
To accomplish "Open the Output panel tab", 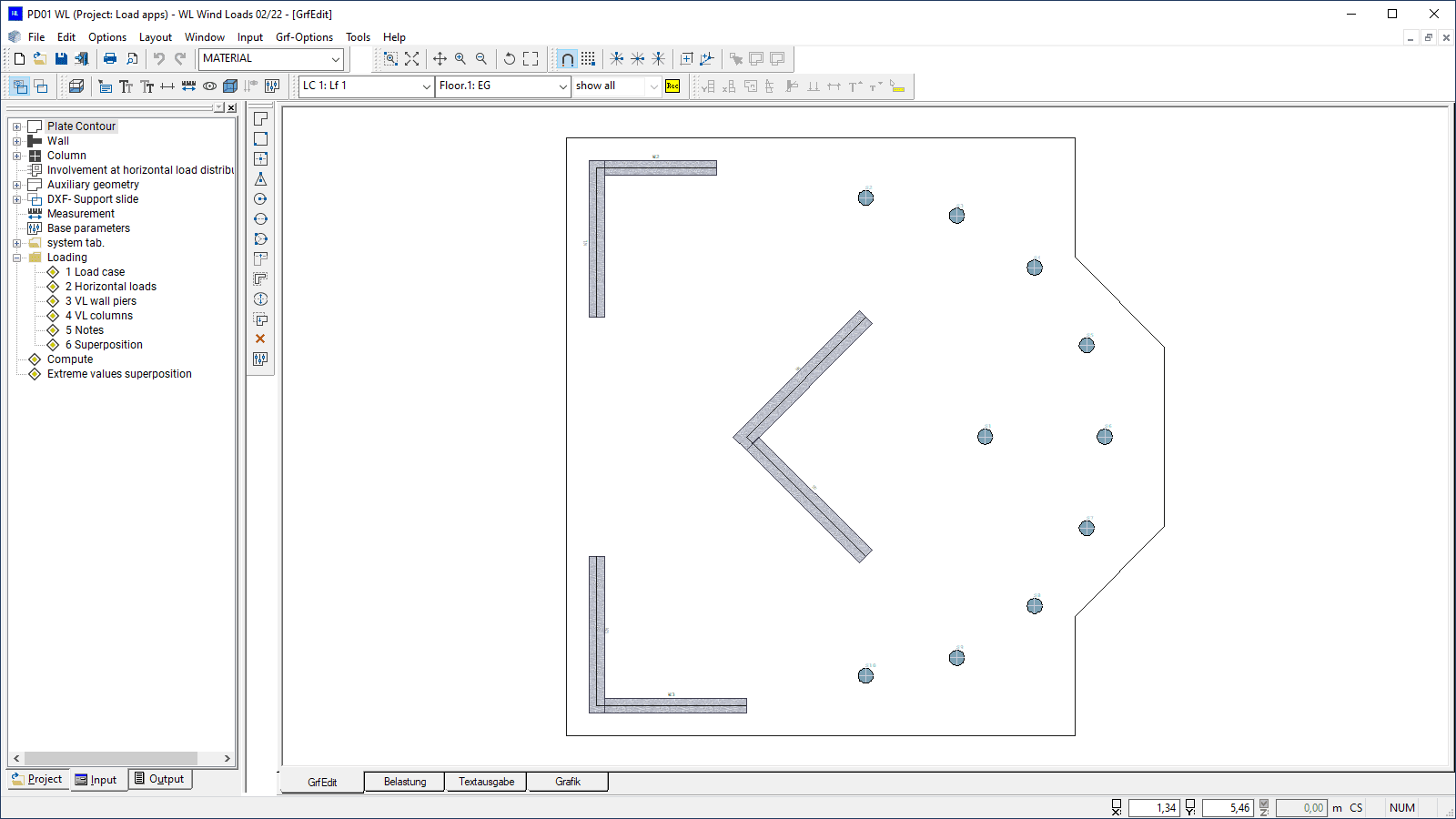I will pyautogui.click(x=160, y=779).
